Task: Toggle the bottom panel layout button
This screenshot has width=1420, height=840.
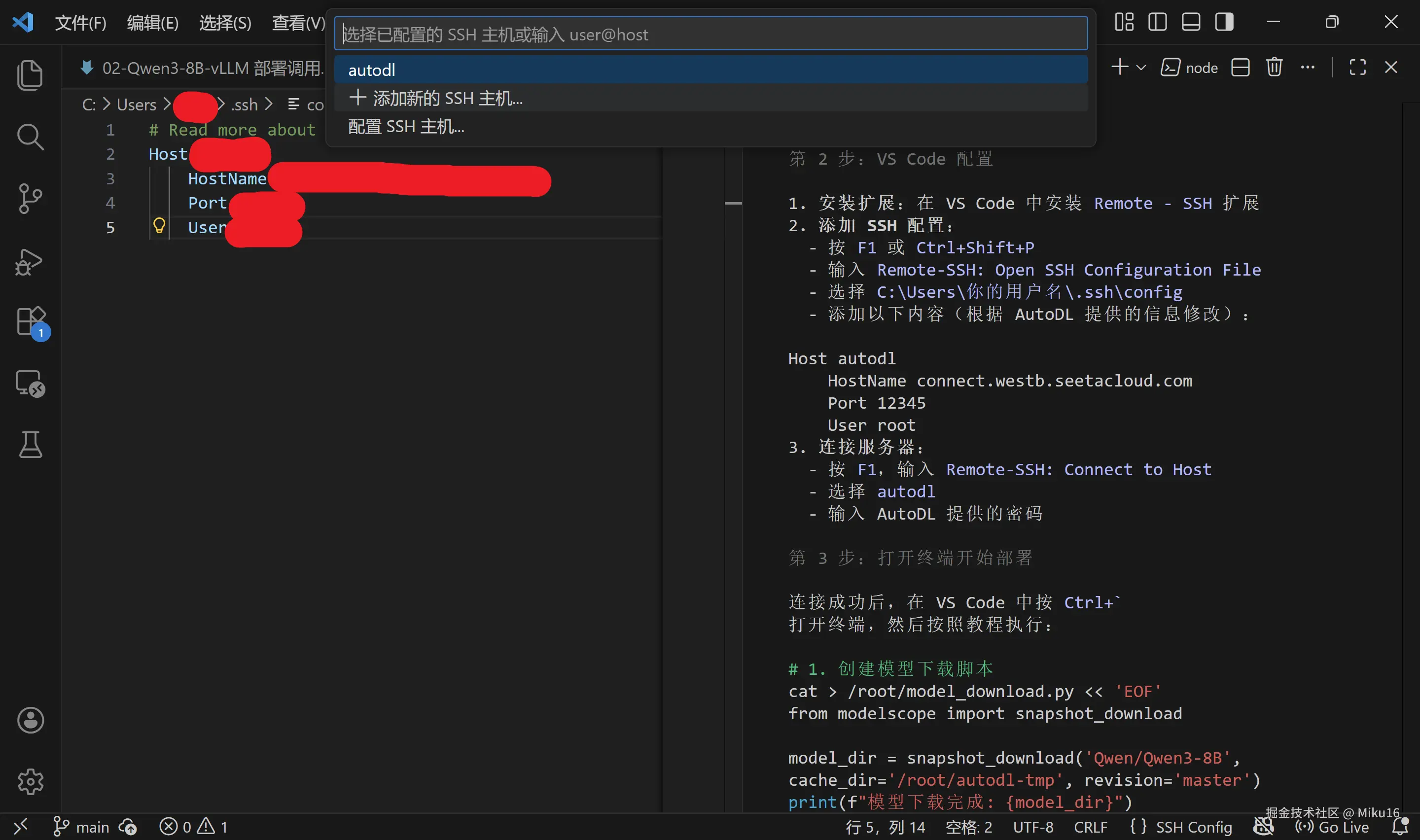Action: point(1191,22)
